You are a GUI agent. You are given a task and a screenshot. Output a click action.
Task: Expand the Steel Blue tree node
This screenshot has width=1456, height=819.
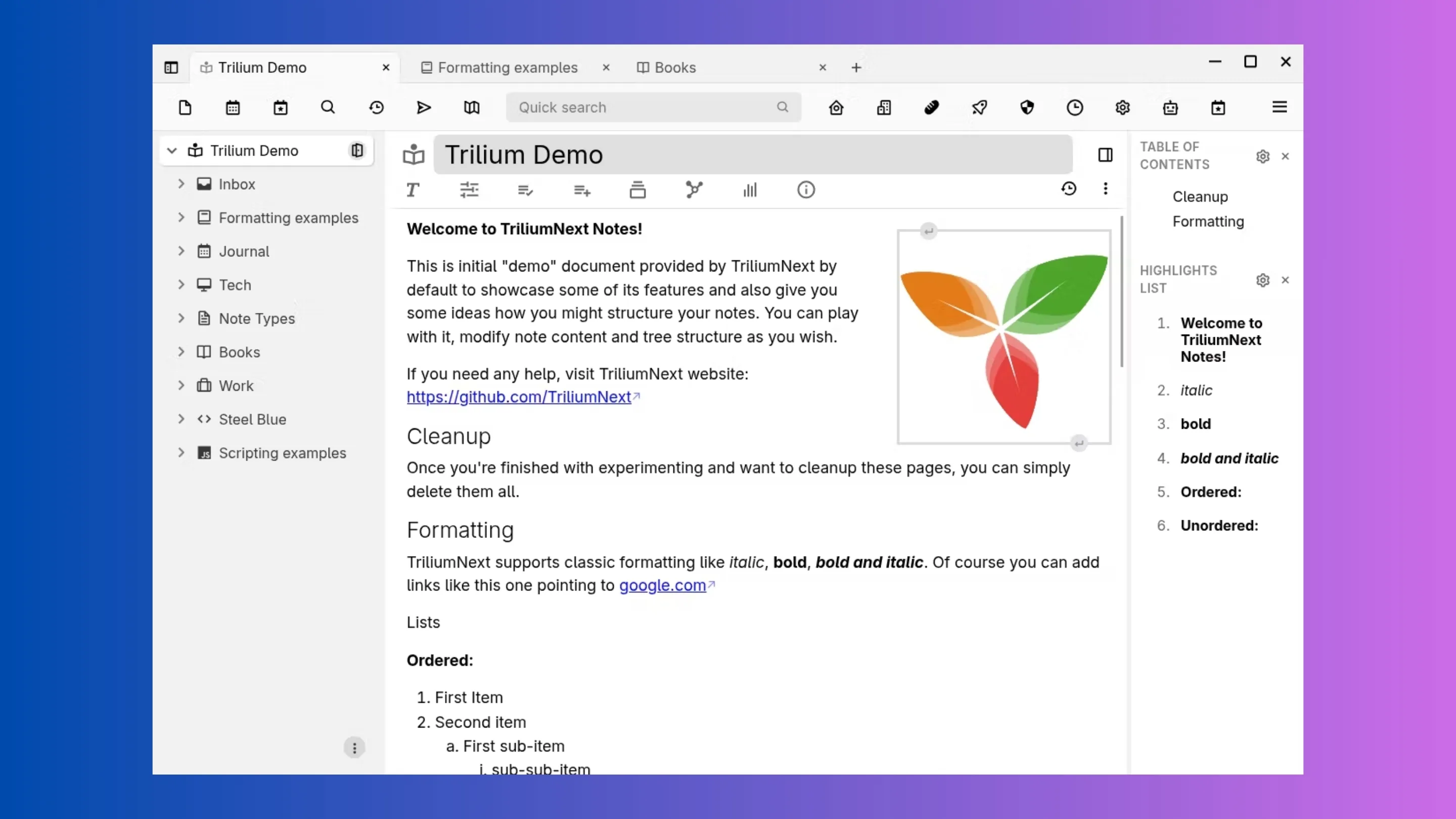point(181,420)
